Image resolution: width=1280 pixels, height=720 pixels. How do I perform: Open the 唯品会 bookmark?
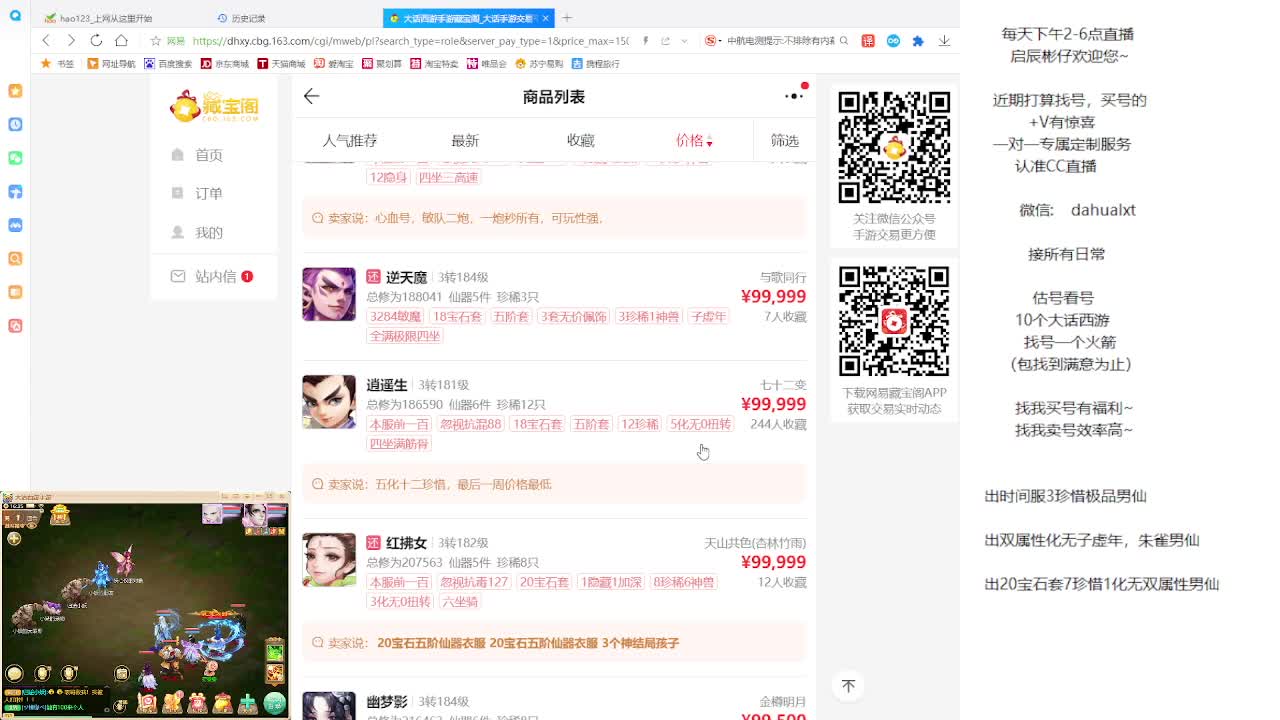[487, 64]
